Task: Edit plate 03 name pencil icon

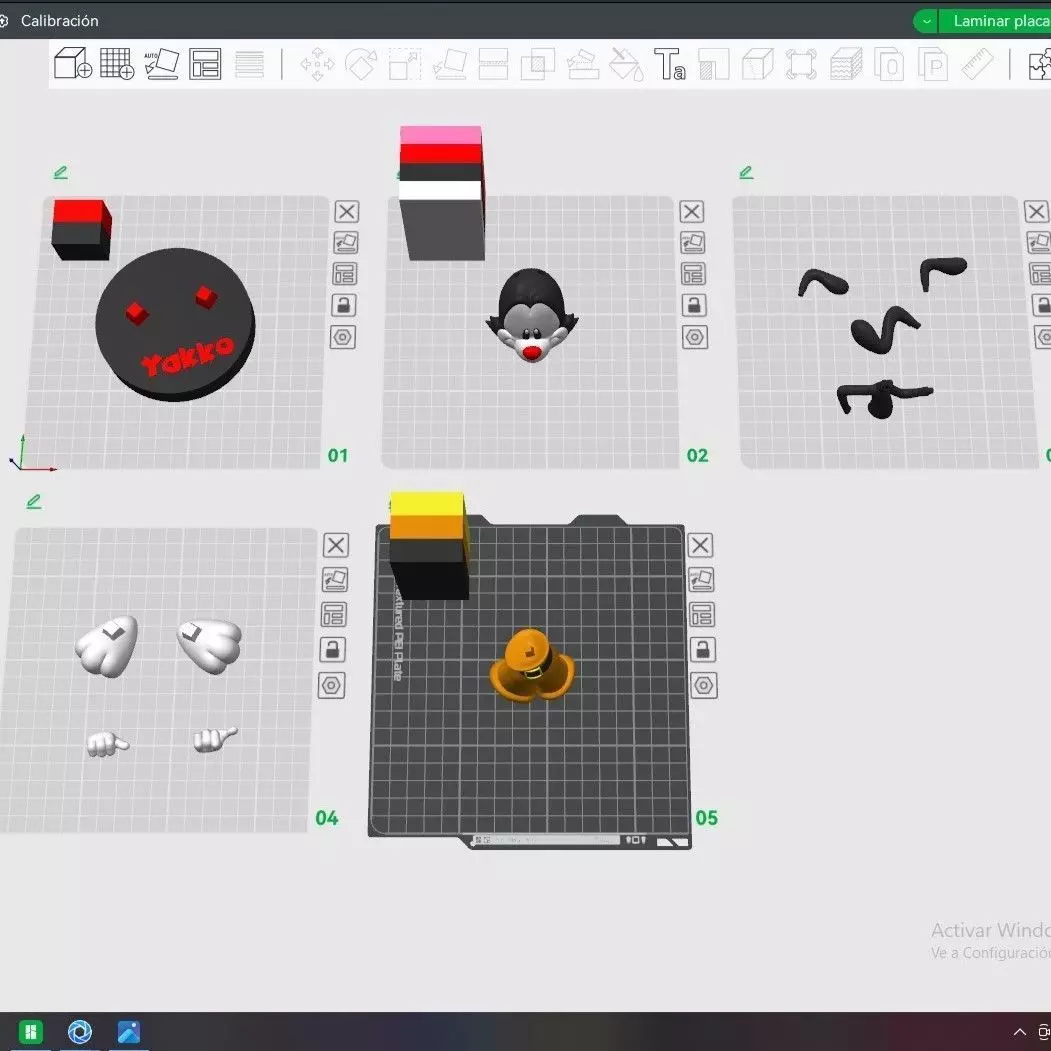Action: point(746,173)
